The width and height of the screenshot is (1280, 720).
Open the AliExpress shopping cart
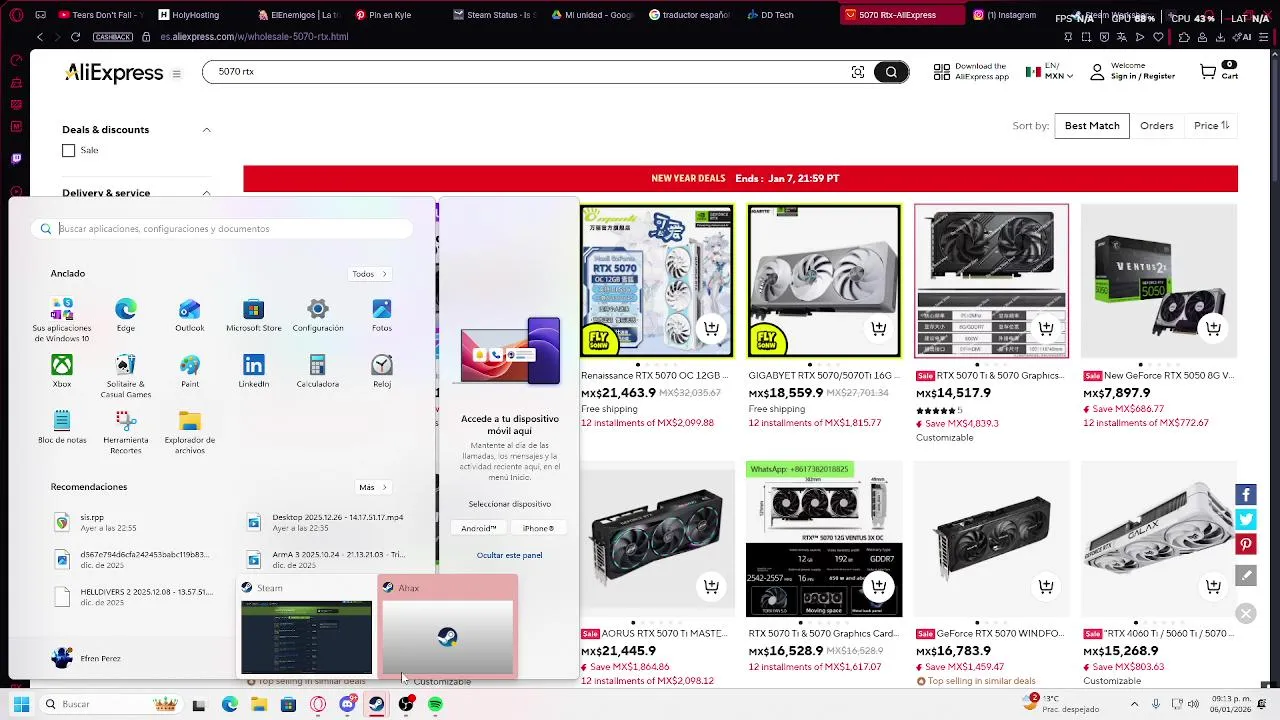pyautogui.click(x=1218, y=71)
